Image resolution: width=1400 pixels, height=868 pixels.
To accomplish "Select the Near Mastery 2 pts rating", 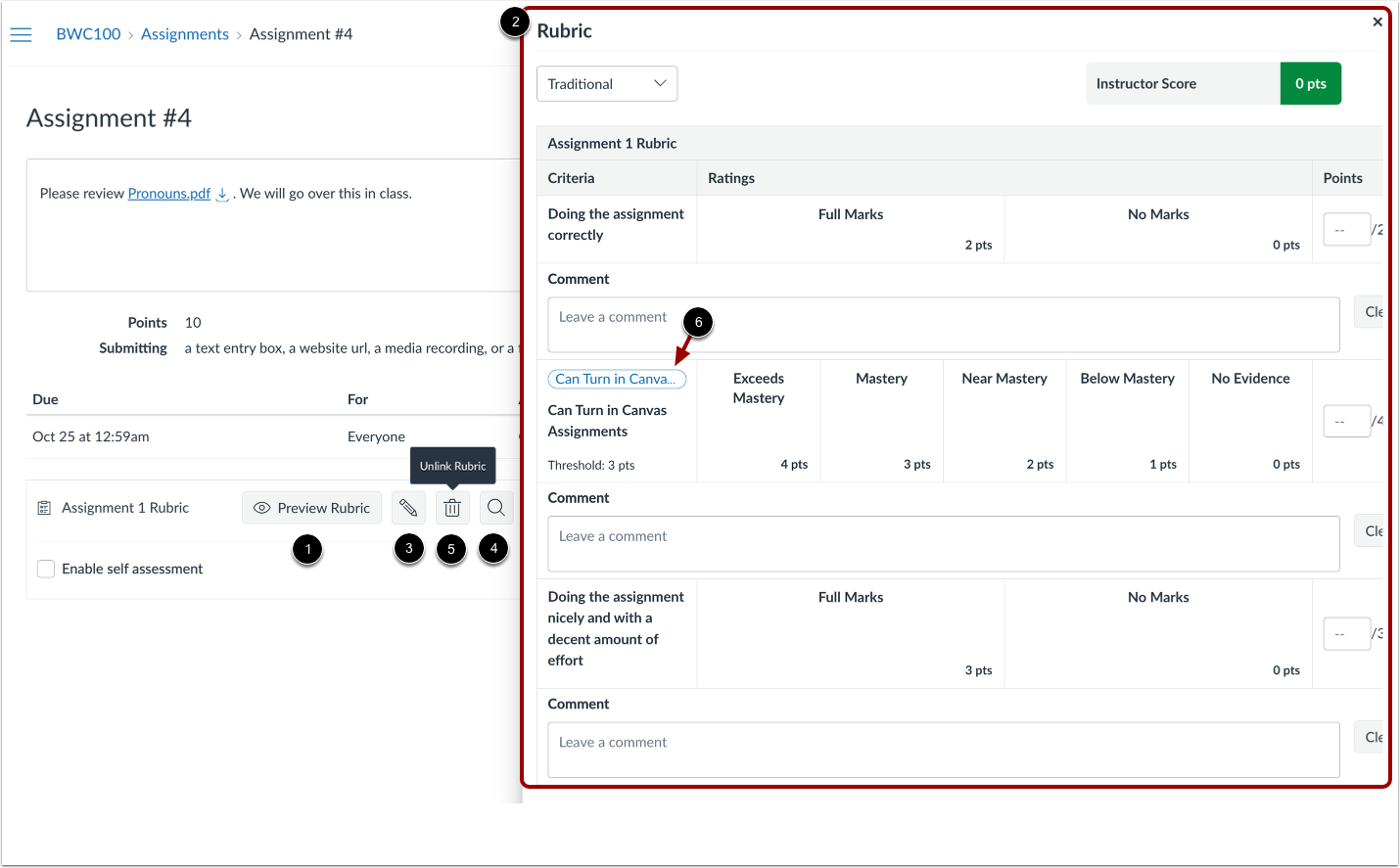I will [1004, 421].
